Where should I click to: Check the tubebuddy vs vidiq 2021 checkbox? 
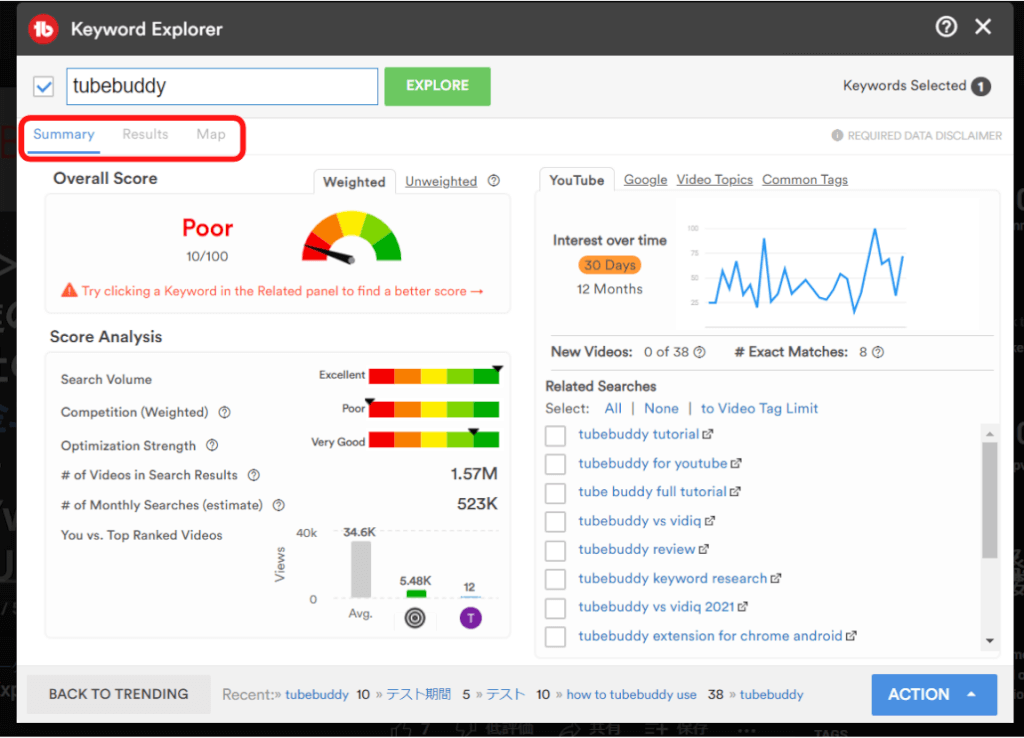tap(555, 607)
